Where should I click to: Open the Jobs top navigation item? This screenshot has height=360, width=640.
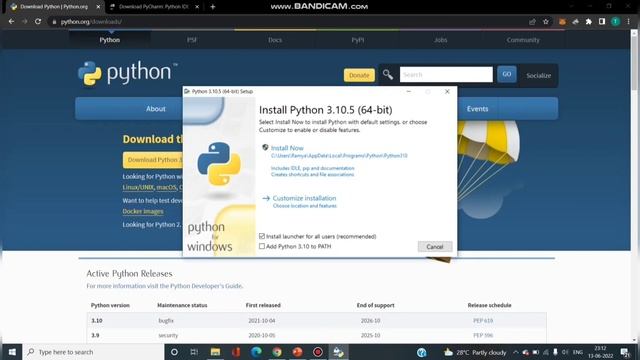[441, 40]
